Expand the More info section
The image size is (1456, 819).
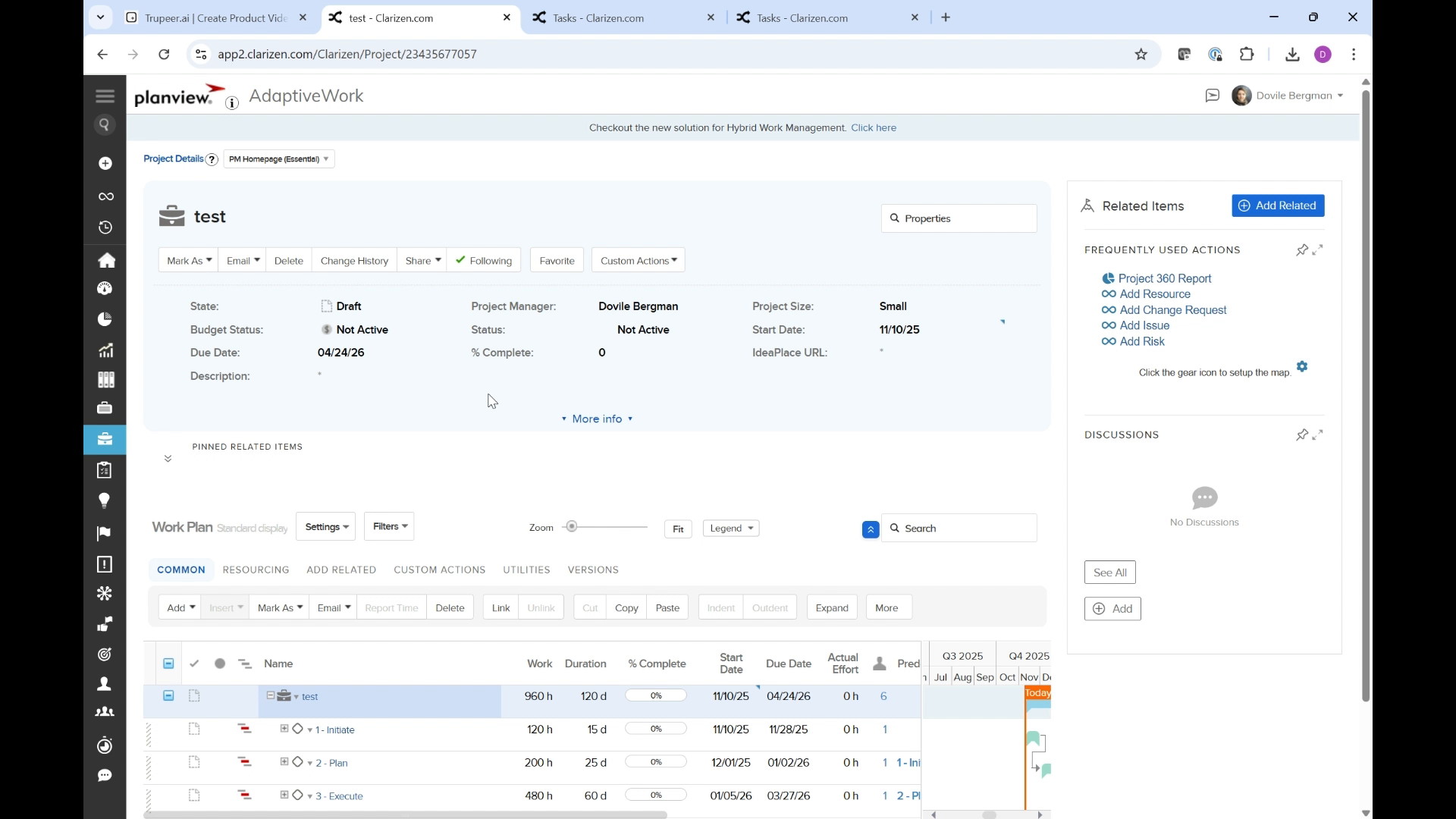point(596,419)
